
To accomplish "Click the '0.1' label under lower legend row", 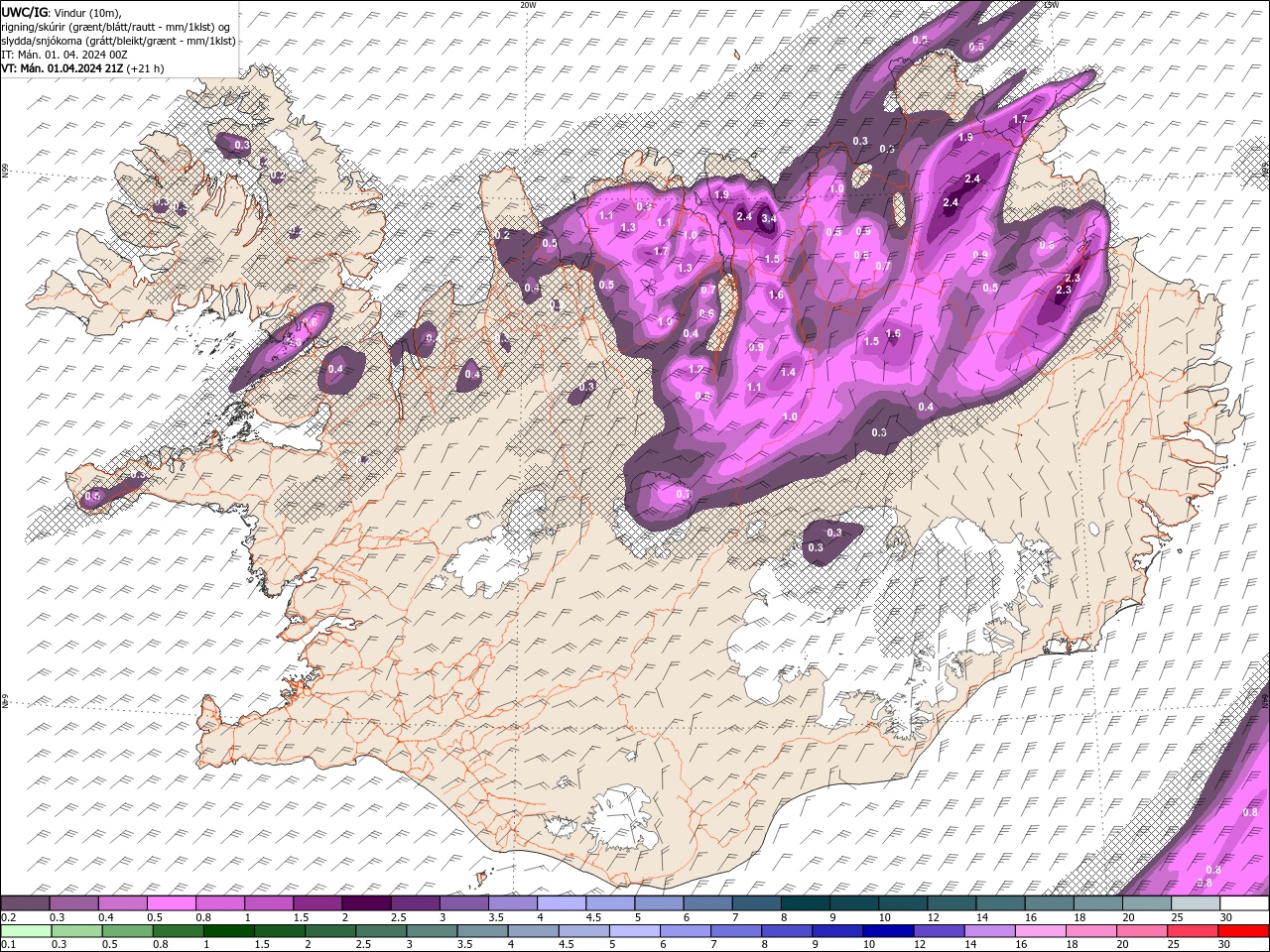I will pos(8,944).
